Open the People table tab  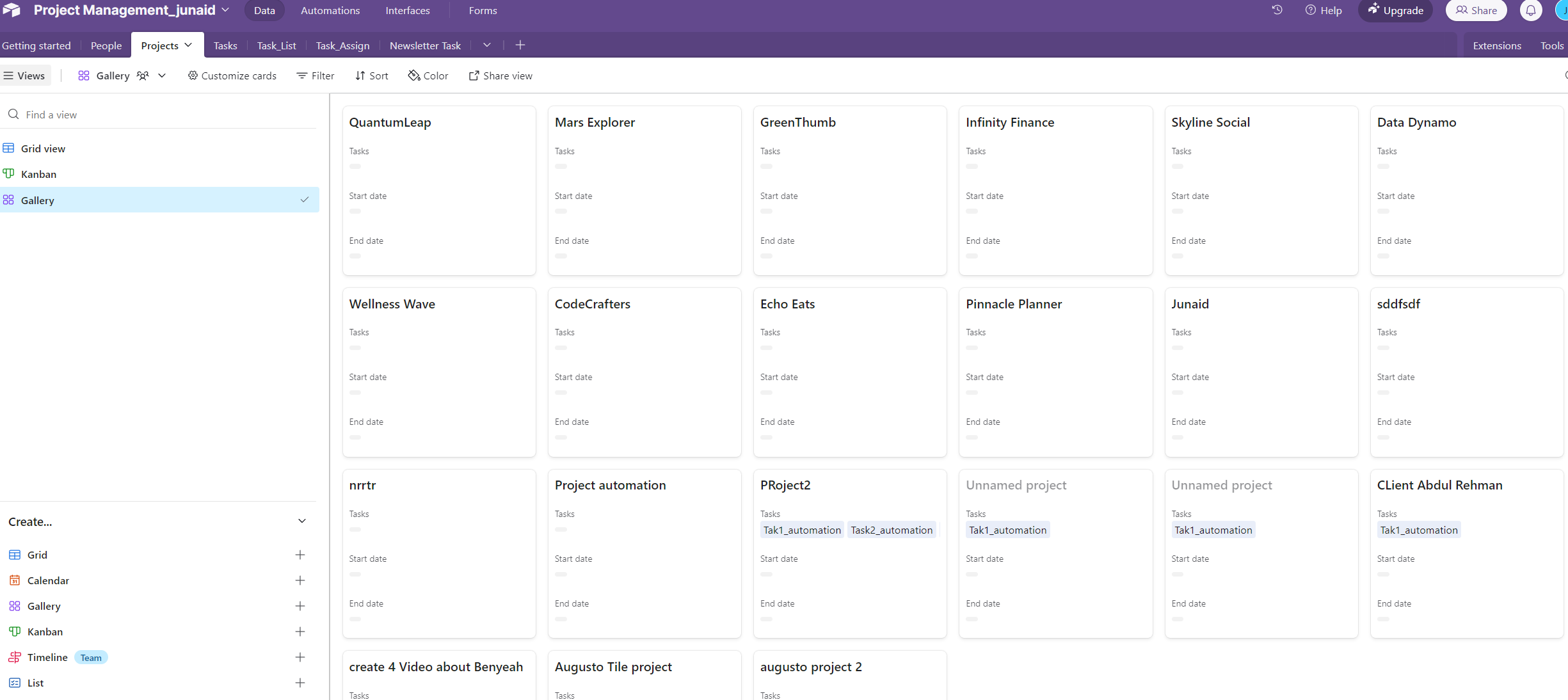(106, 45)
